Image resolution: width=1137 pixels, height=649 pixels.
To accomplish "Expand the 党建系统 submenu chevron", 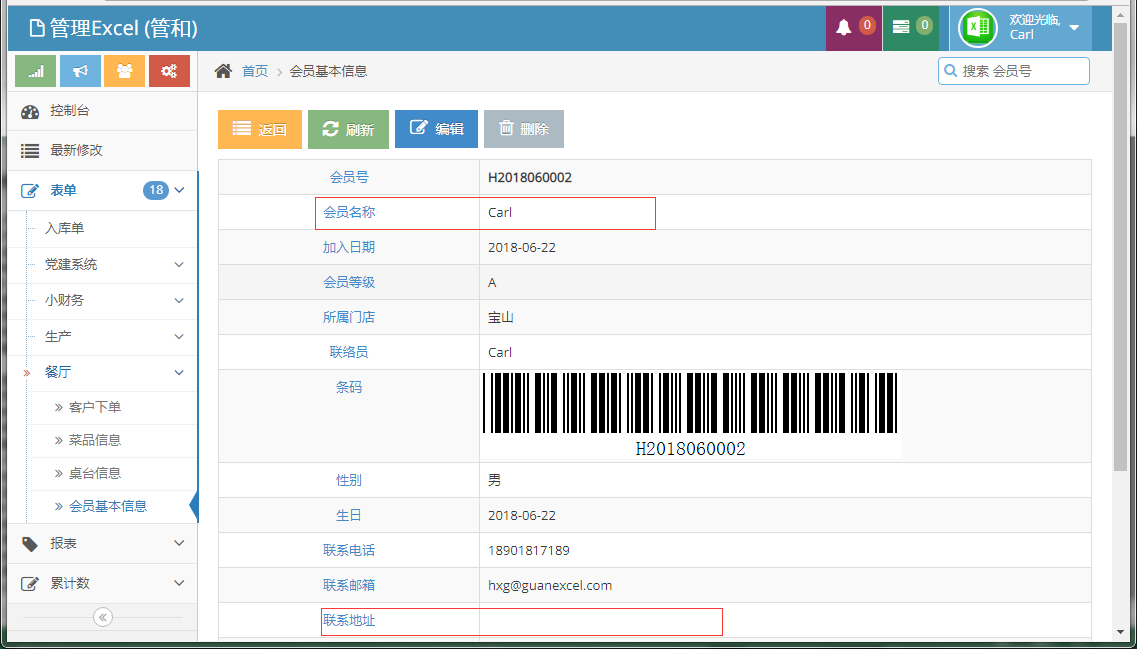I will coord(179,265).
